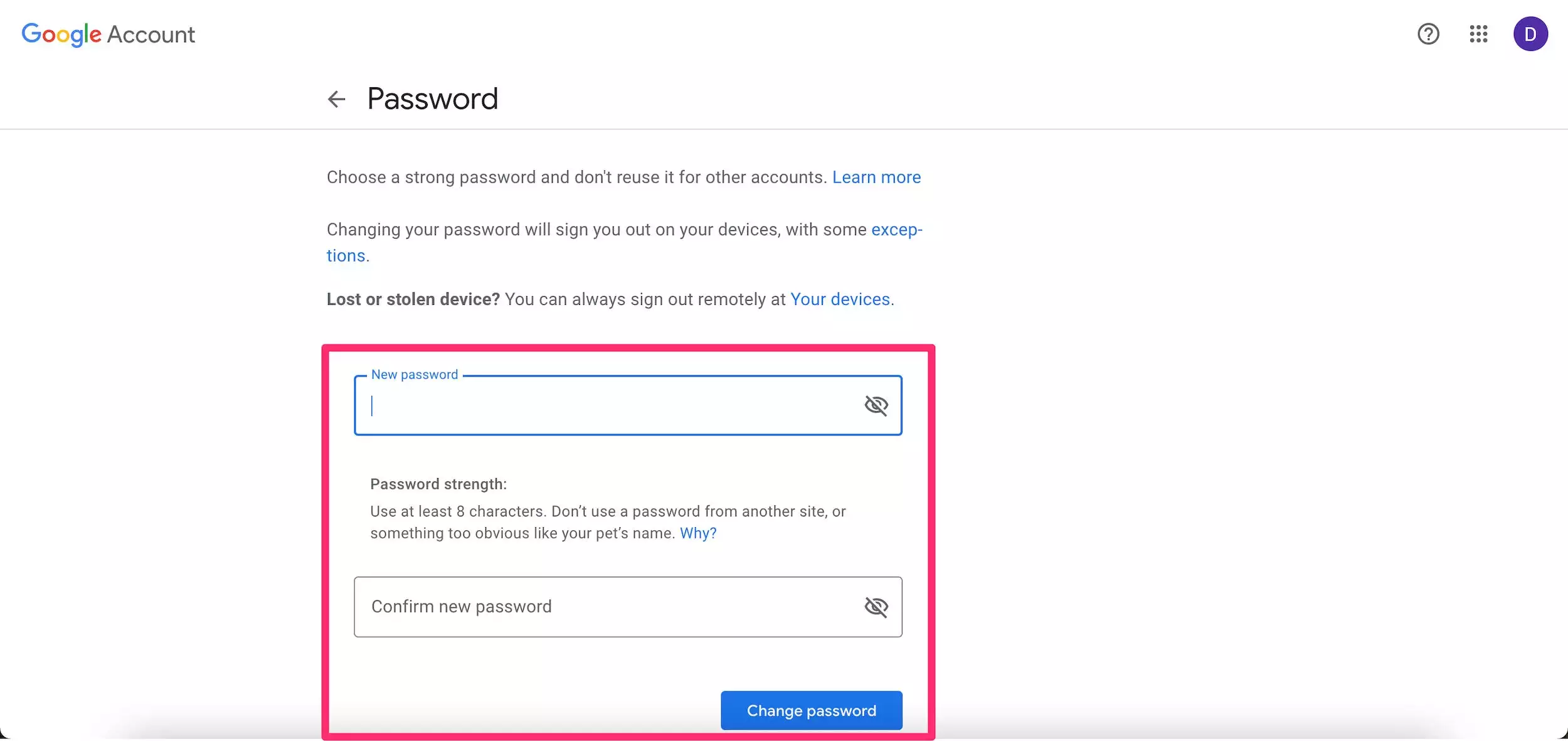1568x741 pixels.
Task: Click the Why? link under password strength
Action: tap(697, 533)
